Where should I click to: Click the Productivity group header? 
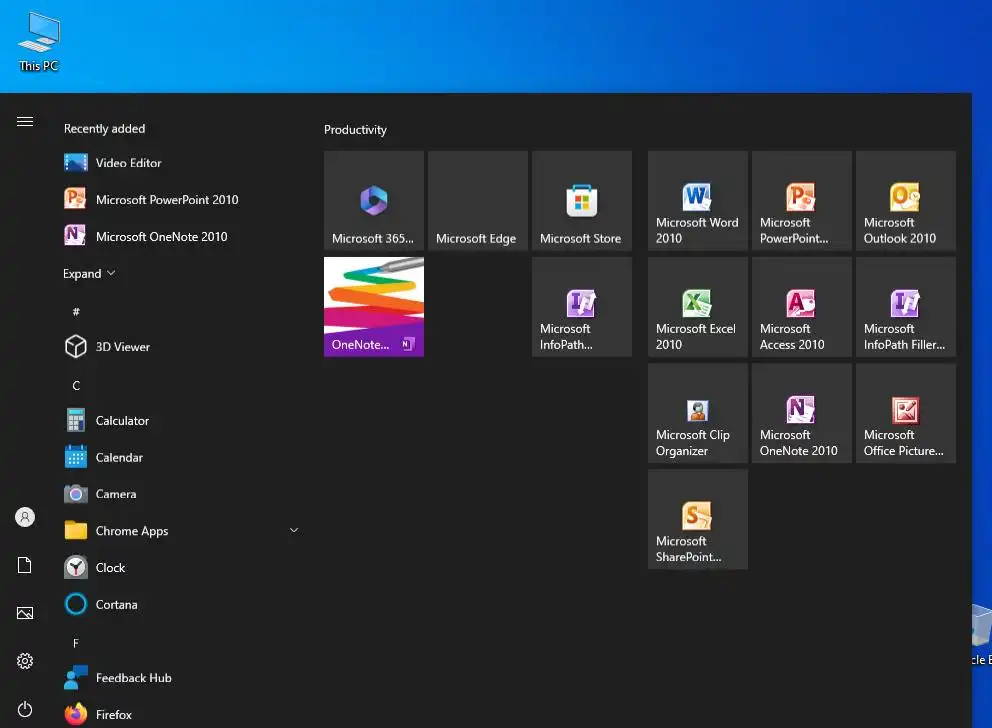click(x=355, y=130)
